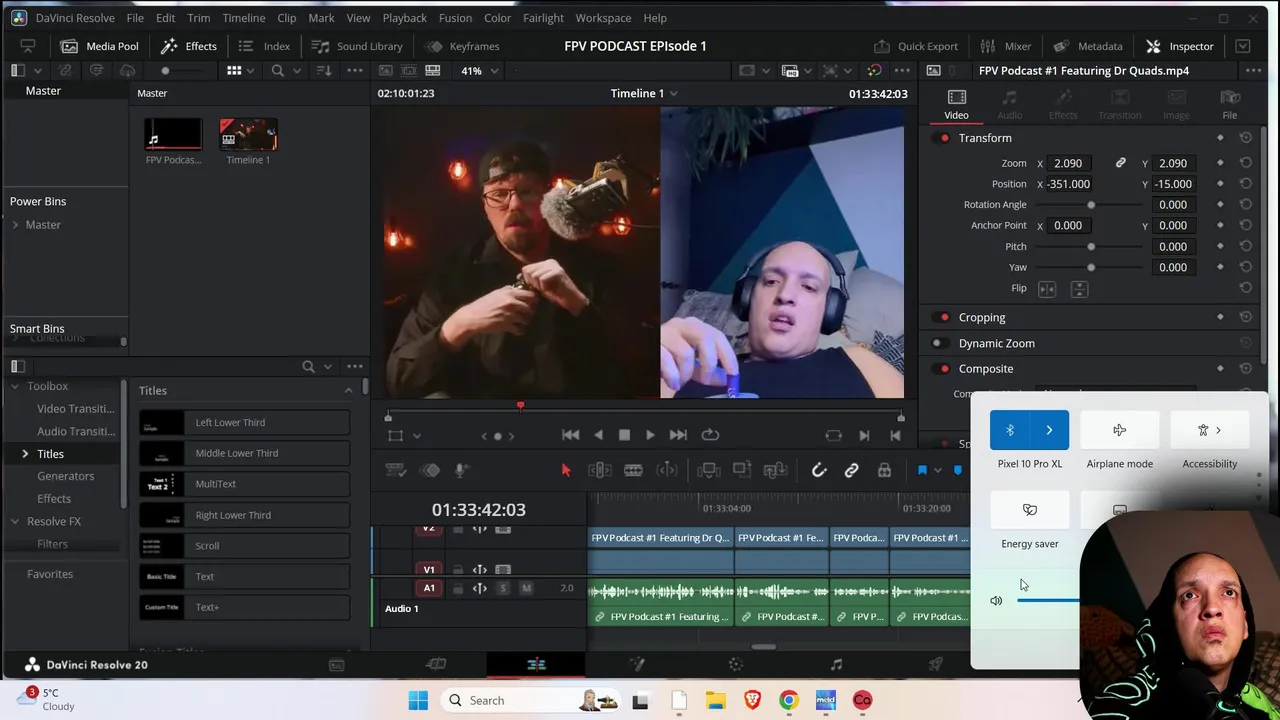The height and width of the screenshot is (720, 1280).
Task: Click the Overwrite Clip icon
Action: click(x=742, y=470)
